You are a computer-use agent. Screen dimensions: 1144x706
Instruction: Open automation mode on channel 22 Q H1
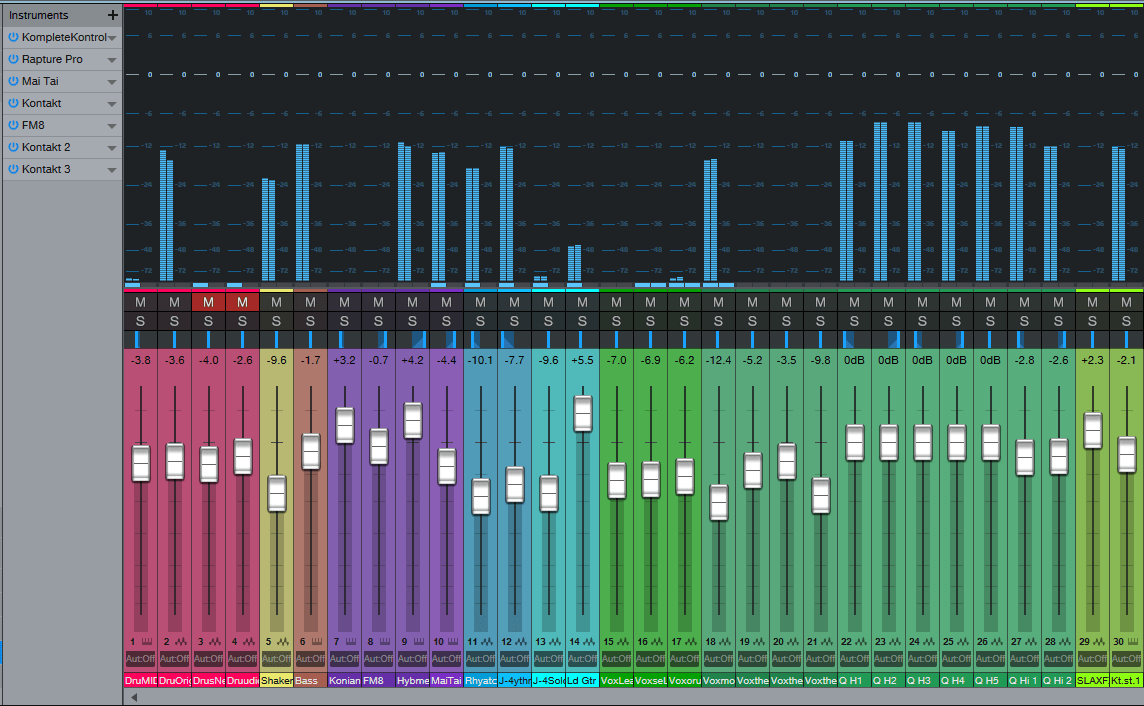(x=854, y=659)
